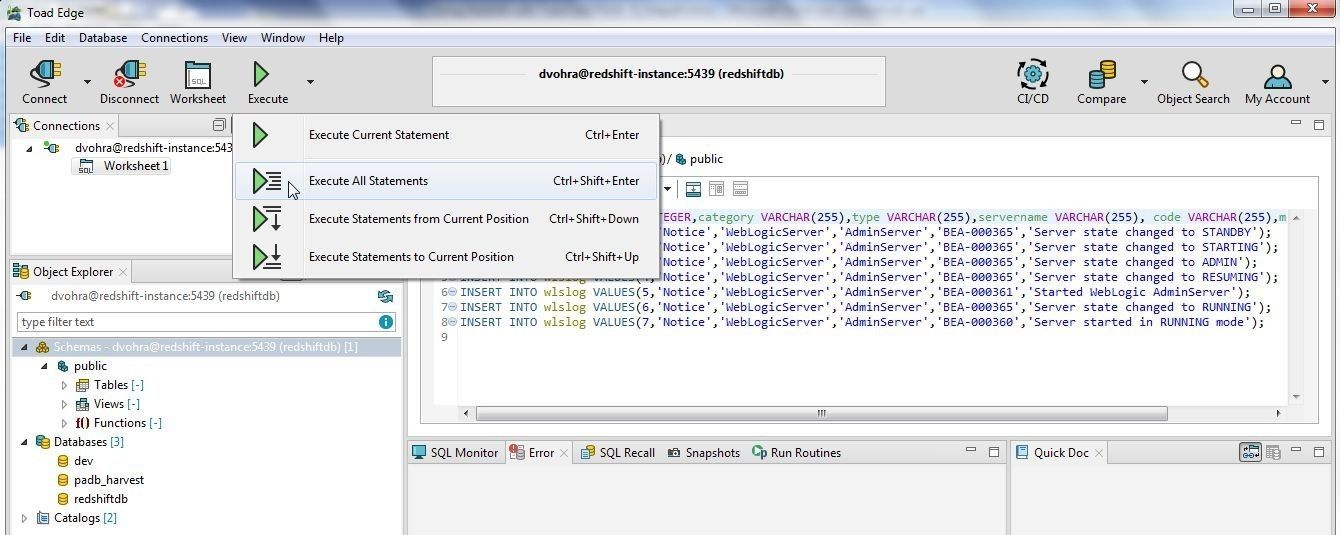Click the Disconnect toolbar icon
1340x535 pixels.
click(129, 74)
